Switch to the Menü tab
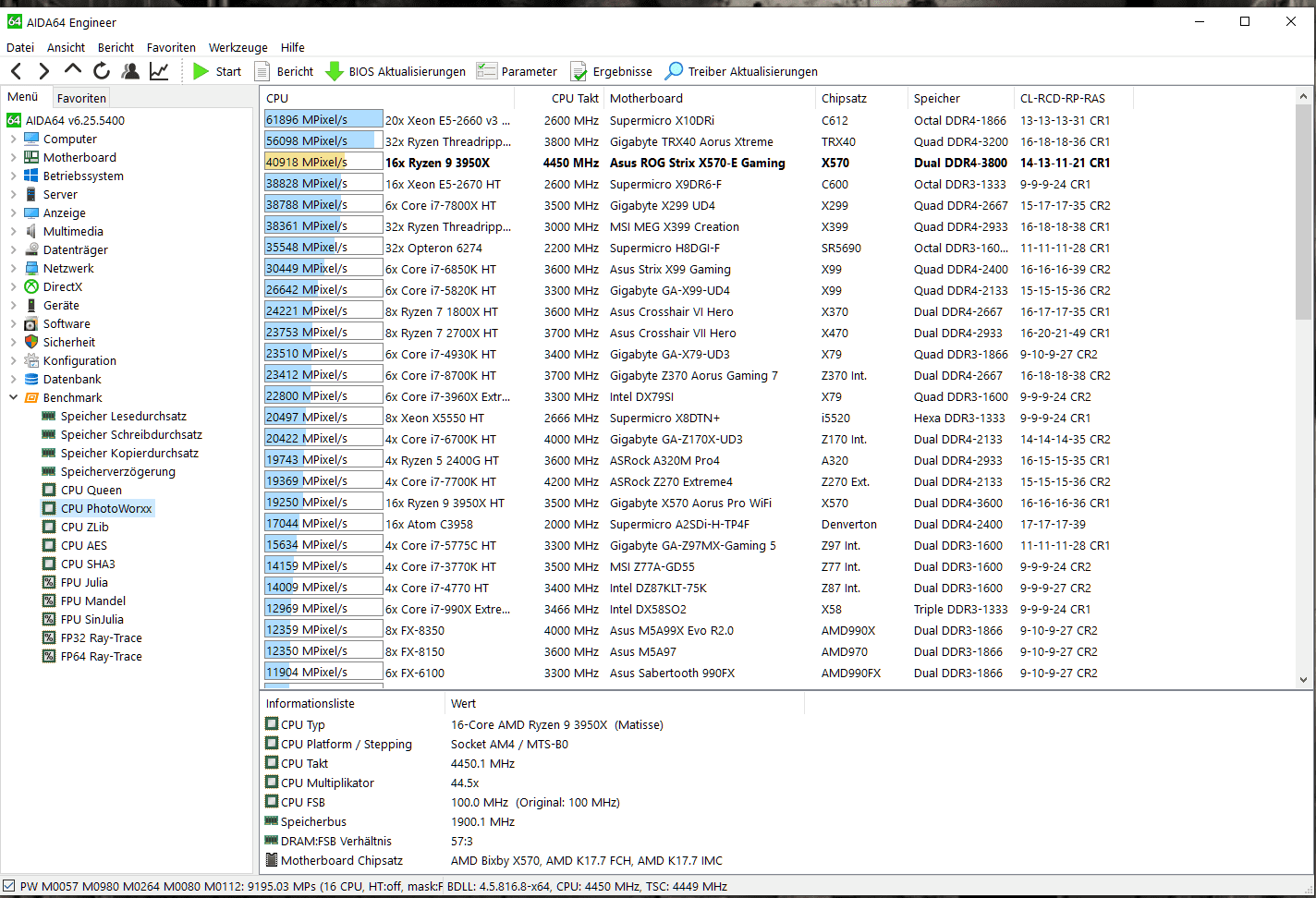The height and width of the screenshot is (898, 1316). (x=23, y=97)
